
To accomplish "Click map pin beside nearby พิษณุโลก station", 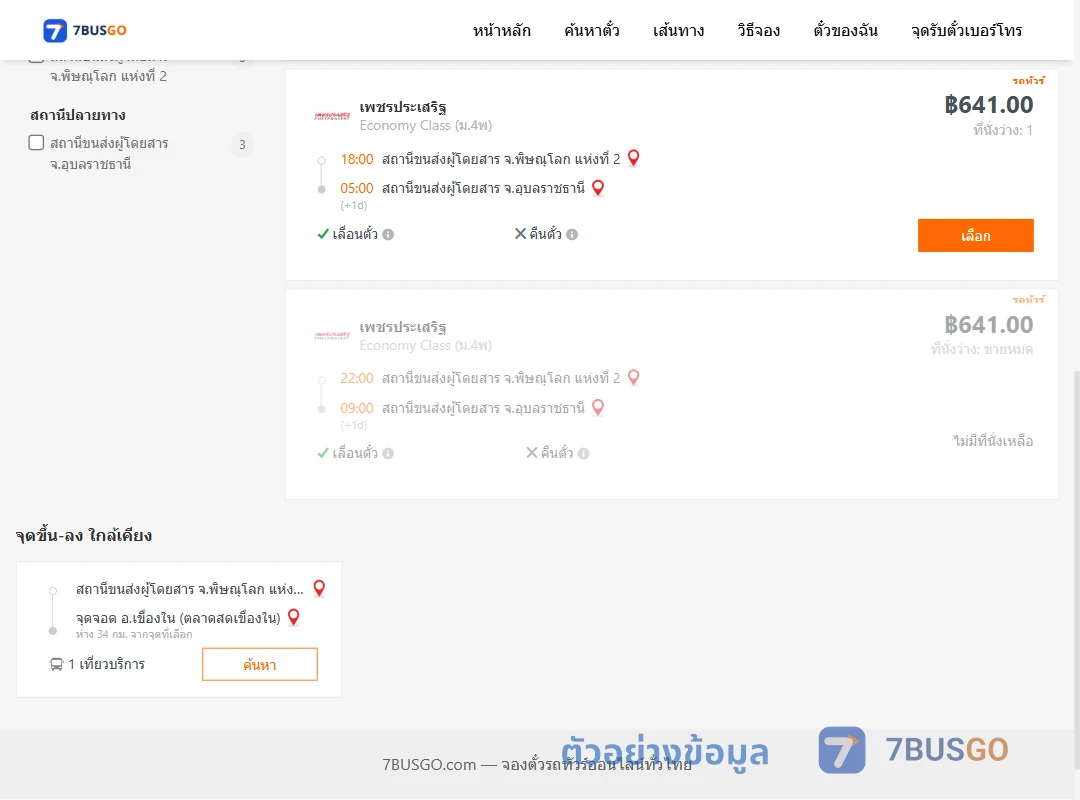I will coord(319,588).
